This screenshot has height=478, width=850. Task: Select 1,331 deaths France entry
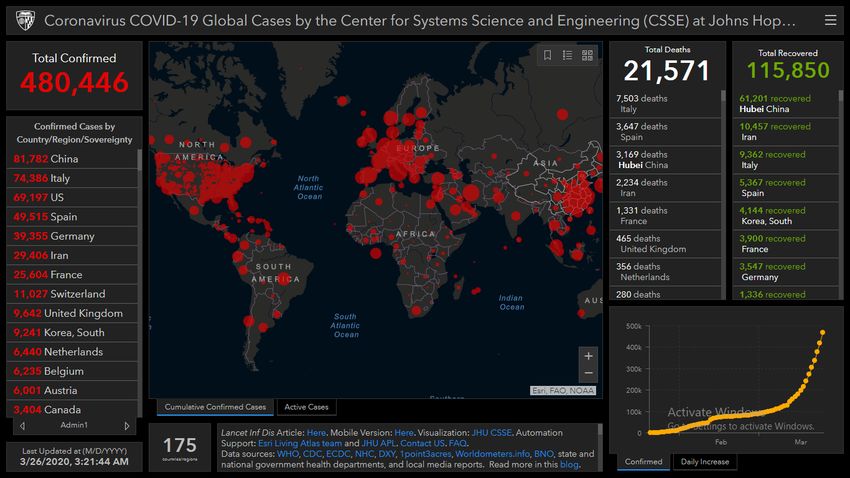click(666, 216)
